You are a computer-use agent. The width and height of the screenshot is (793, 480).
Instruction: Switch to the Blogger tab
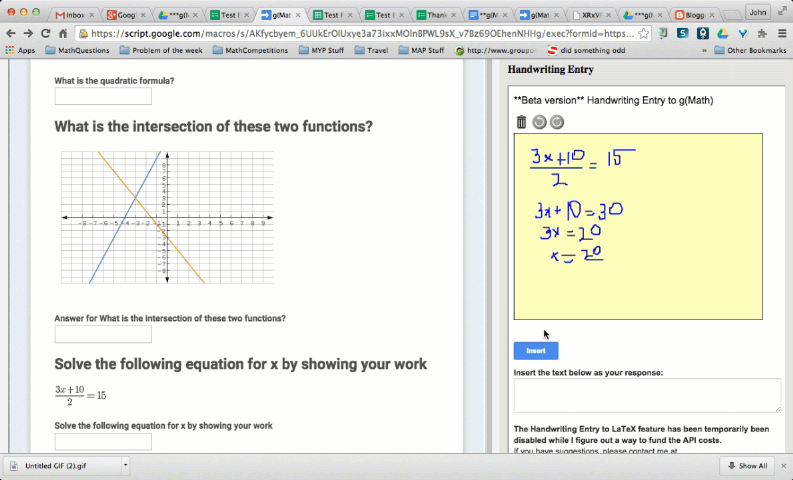(695, 15)
